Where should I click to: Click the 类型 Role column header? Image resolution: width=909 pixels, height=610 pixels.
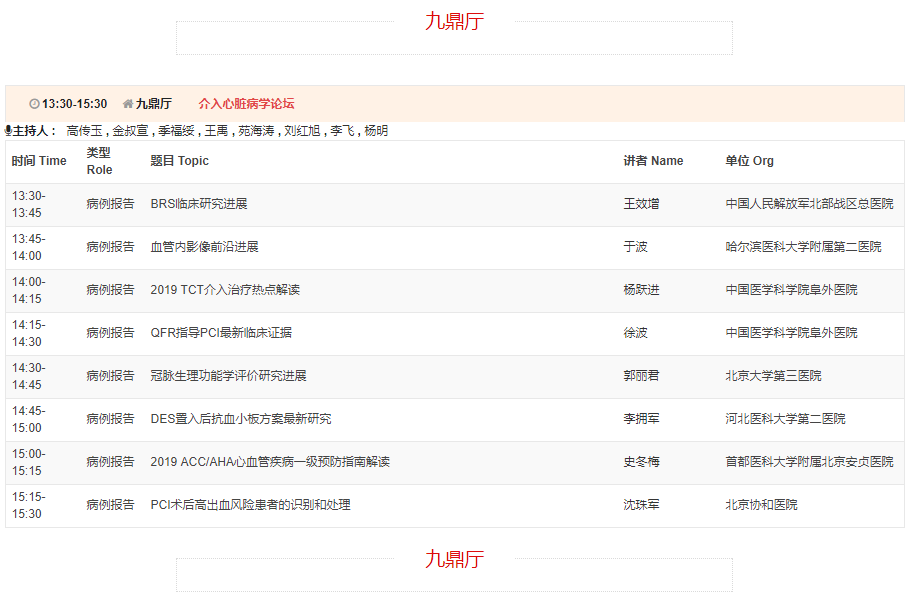(x=99, y=161)
